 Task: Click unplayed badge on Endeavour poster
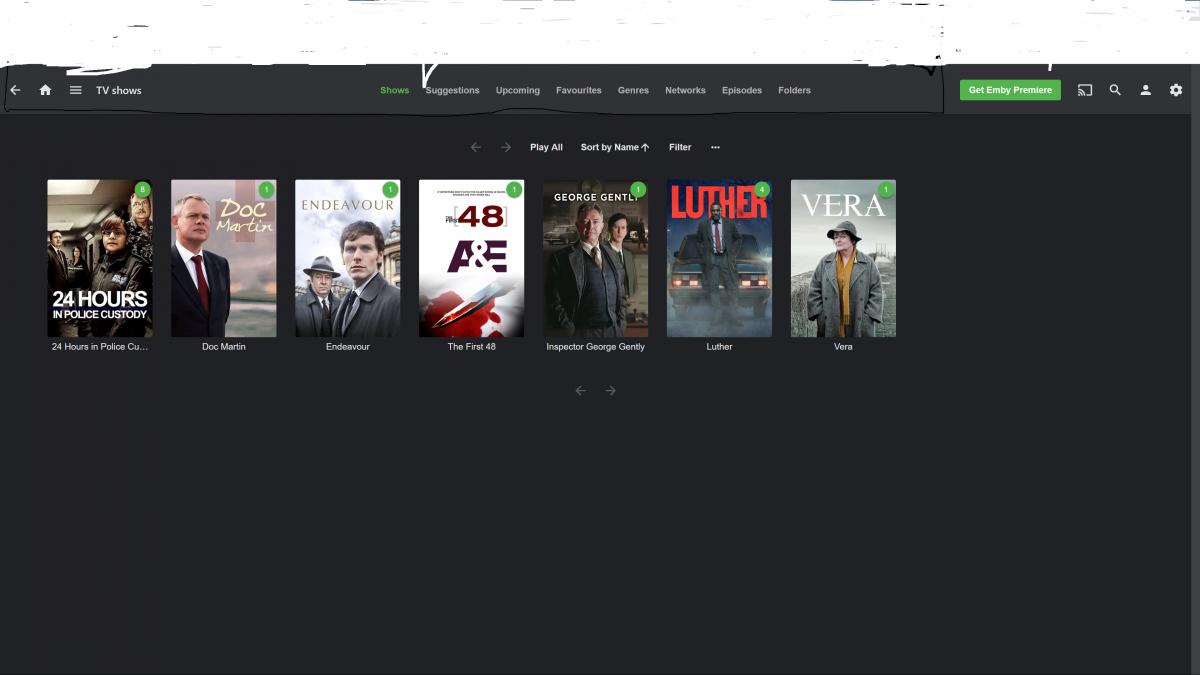(390, 189)
